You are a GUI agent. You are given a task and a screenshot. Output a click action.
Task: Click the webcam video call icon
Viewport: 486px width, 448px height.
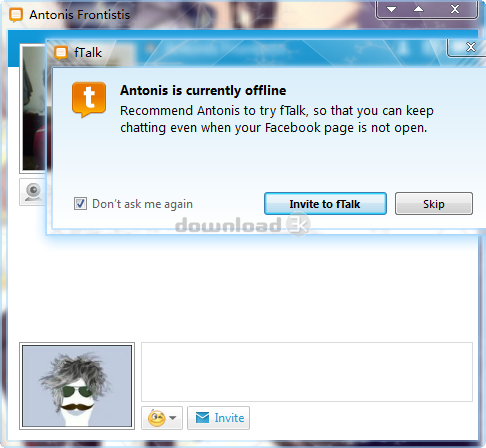33,192
